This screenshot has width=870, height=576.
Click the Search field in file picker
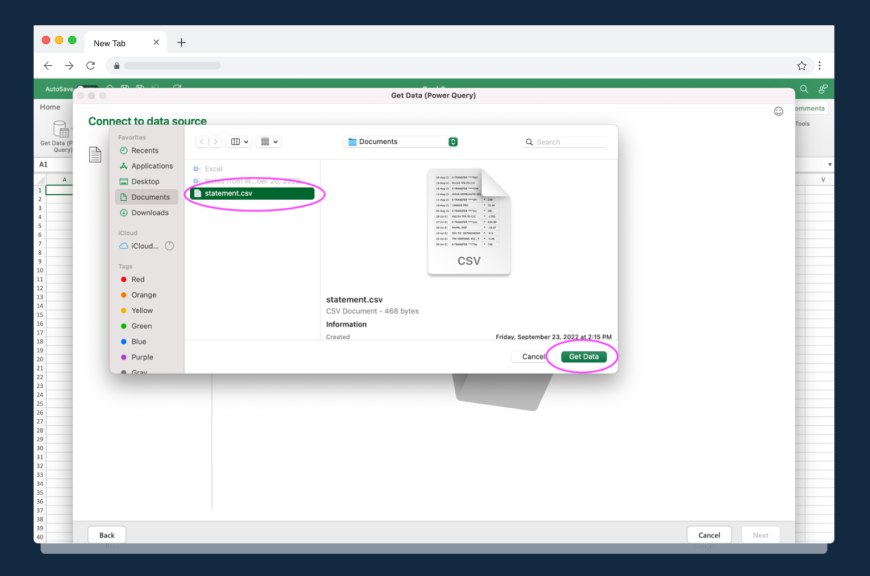click(x=566, y=142)
